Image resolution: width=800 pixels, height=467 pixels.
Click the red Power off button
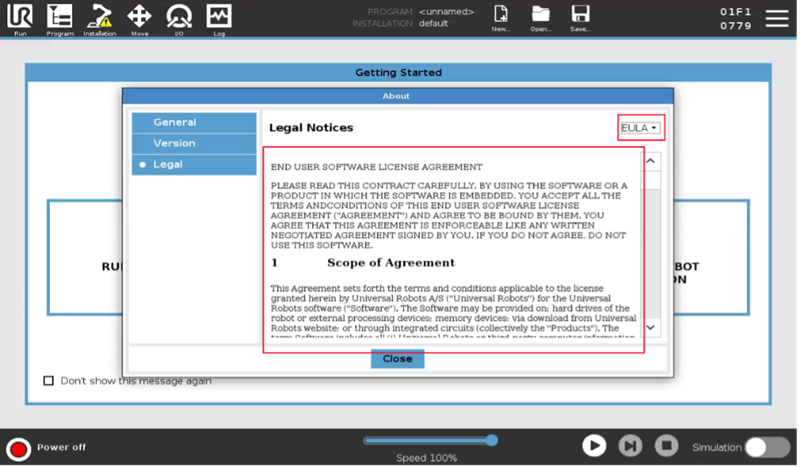17,448
